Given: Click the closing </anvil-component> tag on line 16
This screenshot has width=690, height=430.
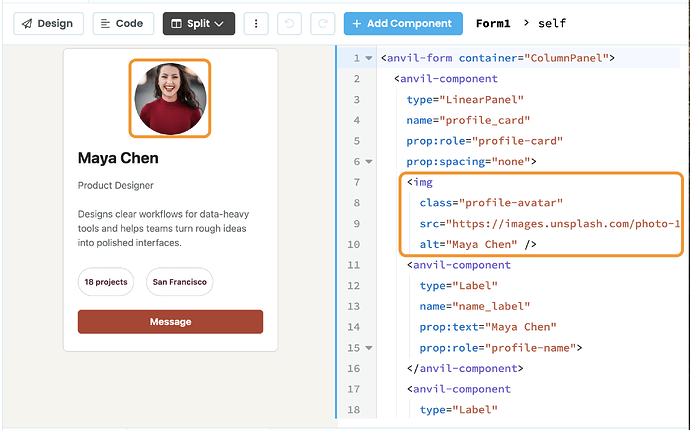Looking at the screenshot, I should [465, 368].
